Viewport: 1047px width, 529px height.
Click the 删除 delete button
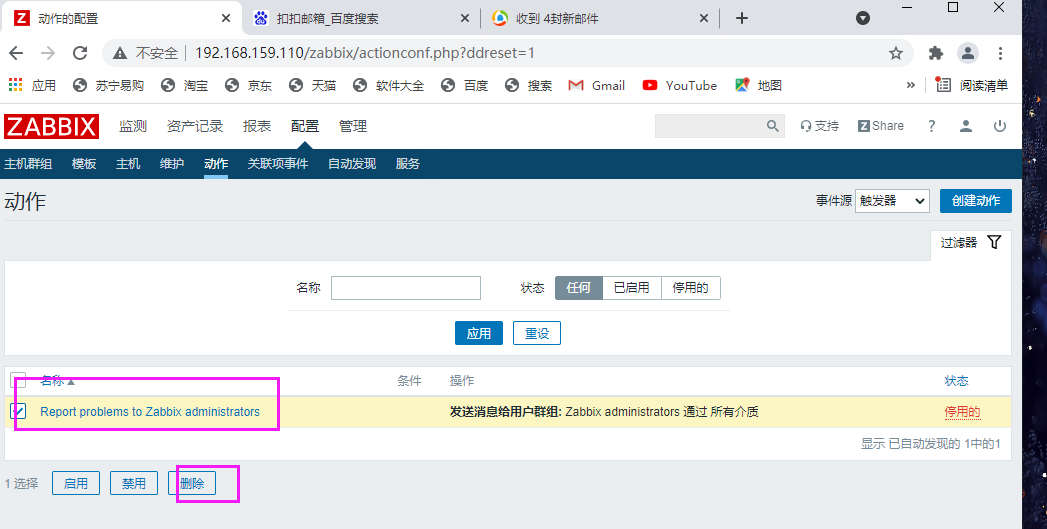pyautogui.click(x=192, y=484)
